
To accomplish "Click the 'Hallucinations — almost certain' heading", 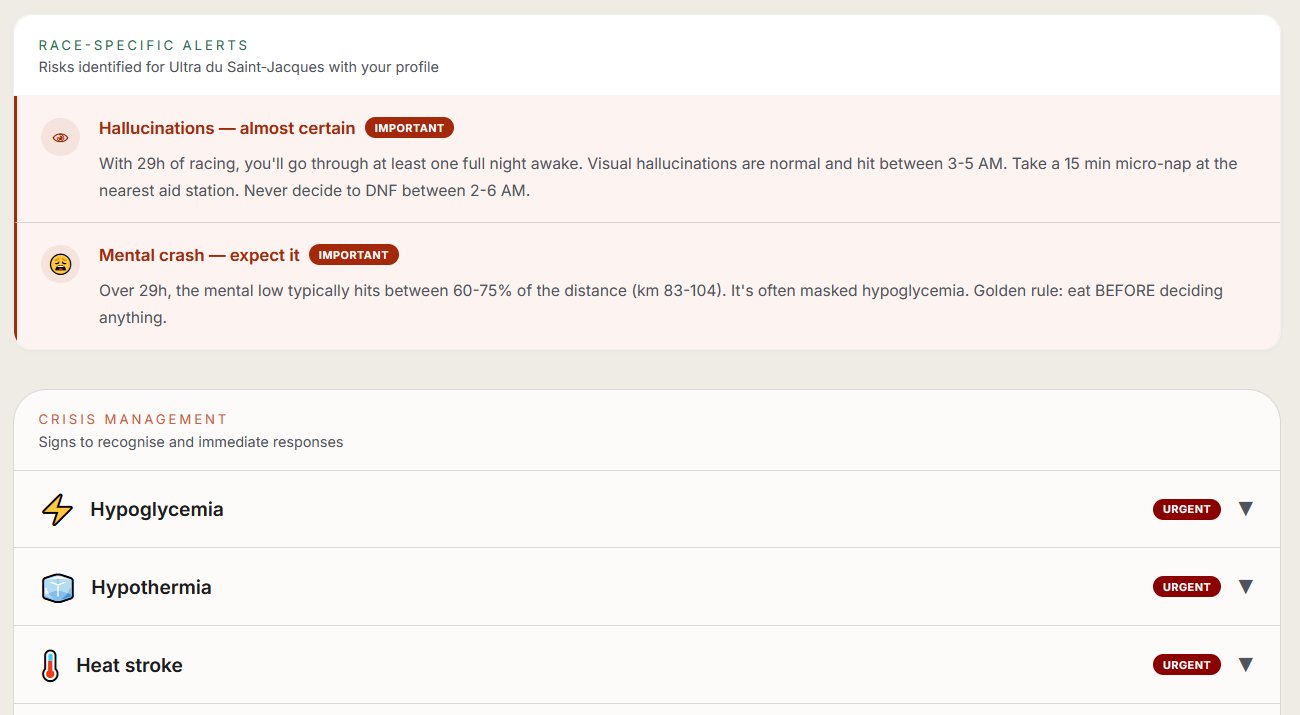I will click(227, 128).
